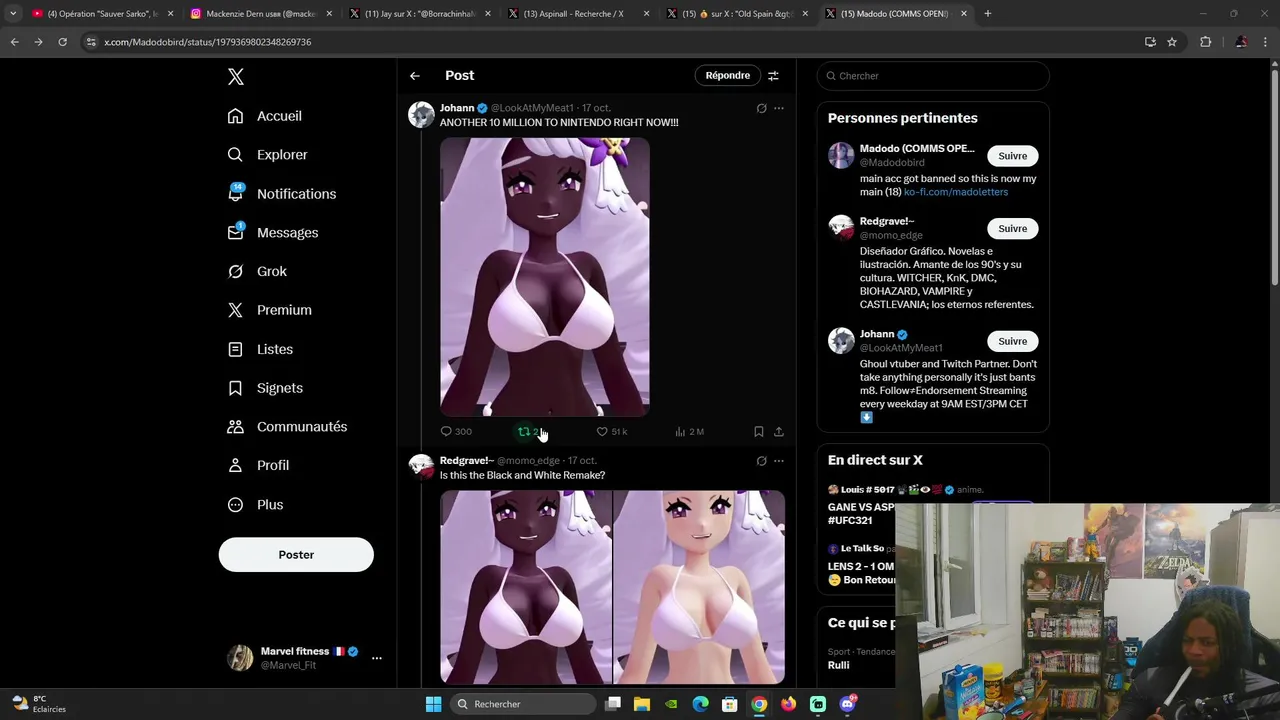Open more options on Redgrave's reply
This screenshot has height=720, width=1280.
click(779, 461)
